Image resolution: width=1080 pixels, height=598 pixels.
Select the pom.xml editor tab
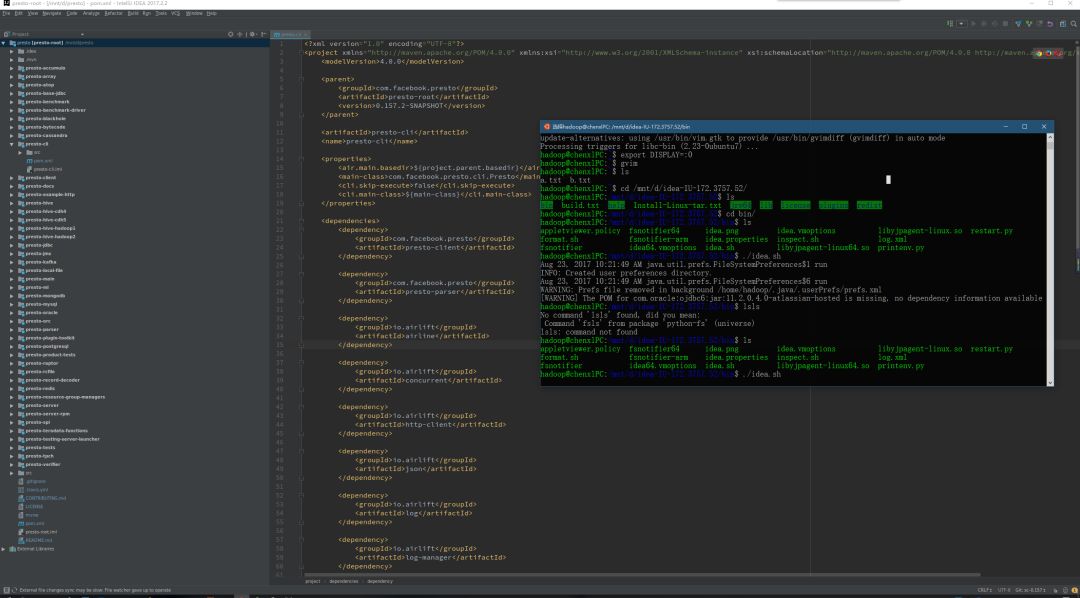point(290,34)
